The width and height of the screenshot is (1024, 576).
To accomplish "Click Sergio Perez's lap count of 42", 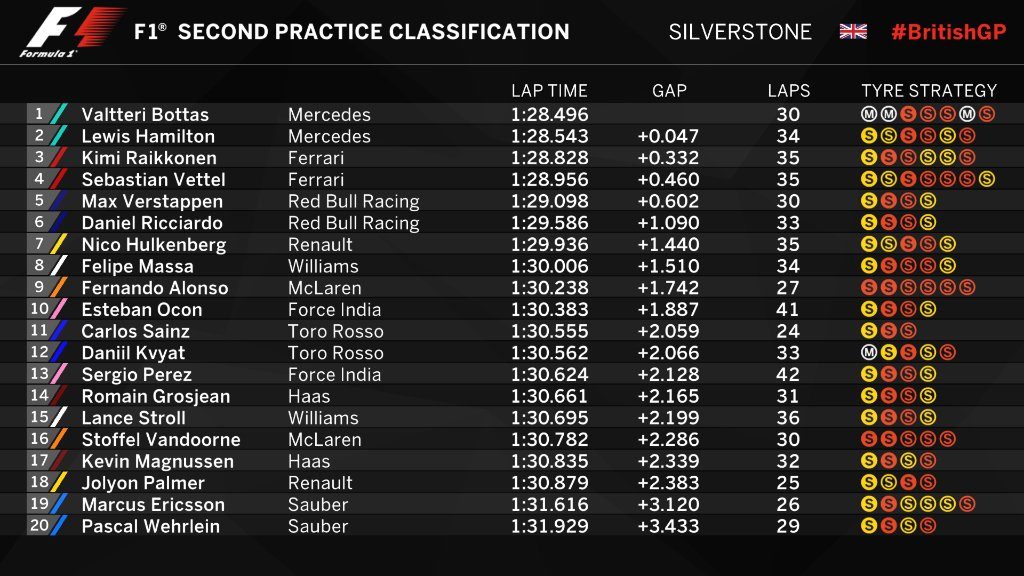I will point(788,375).
